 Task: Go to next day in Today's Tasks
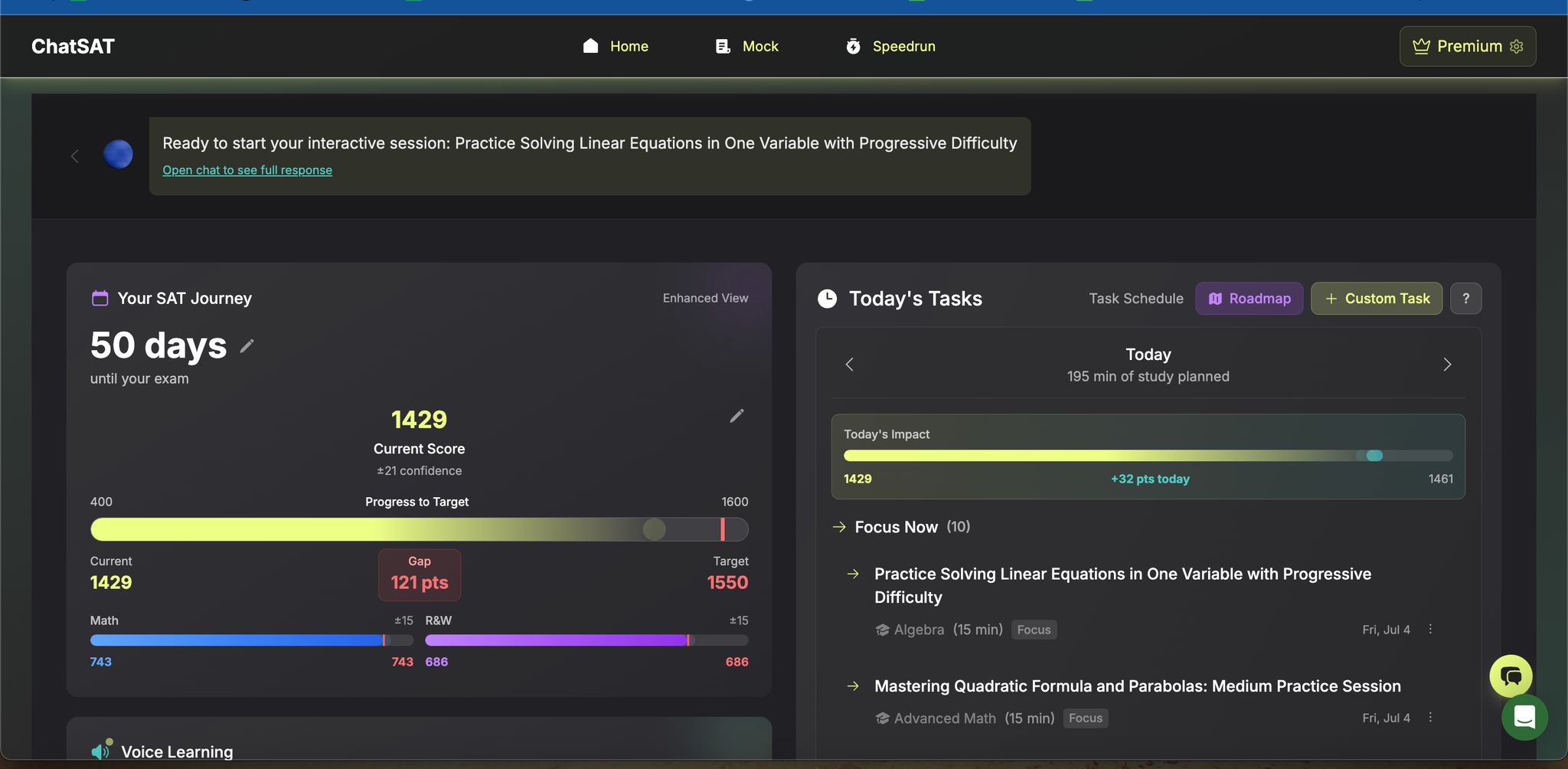coord(1446,365)
